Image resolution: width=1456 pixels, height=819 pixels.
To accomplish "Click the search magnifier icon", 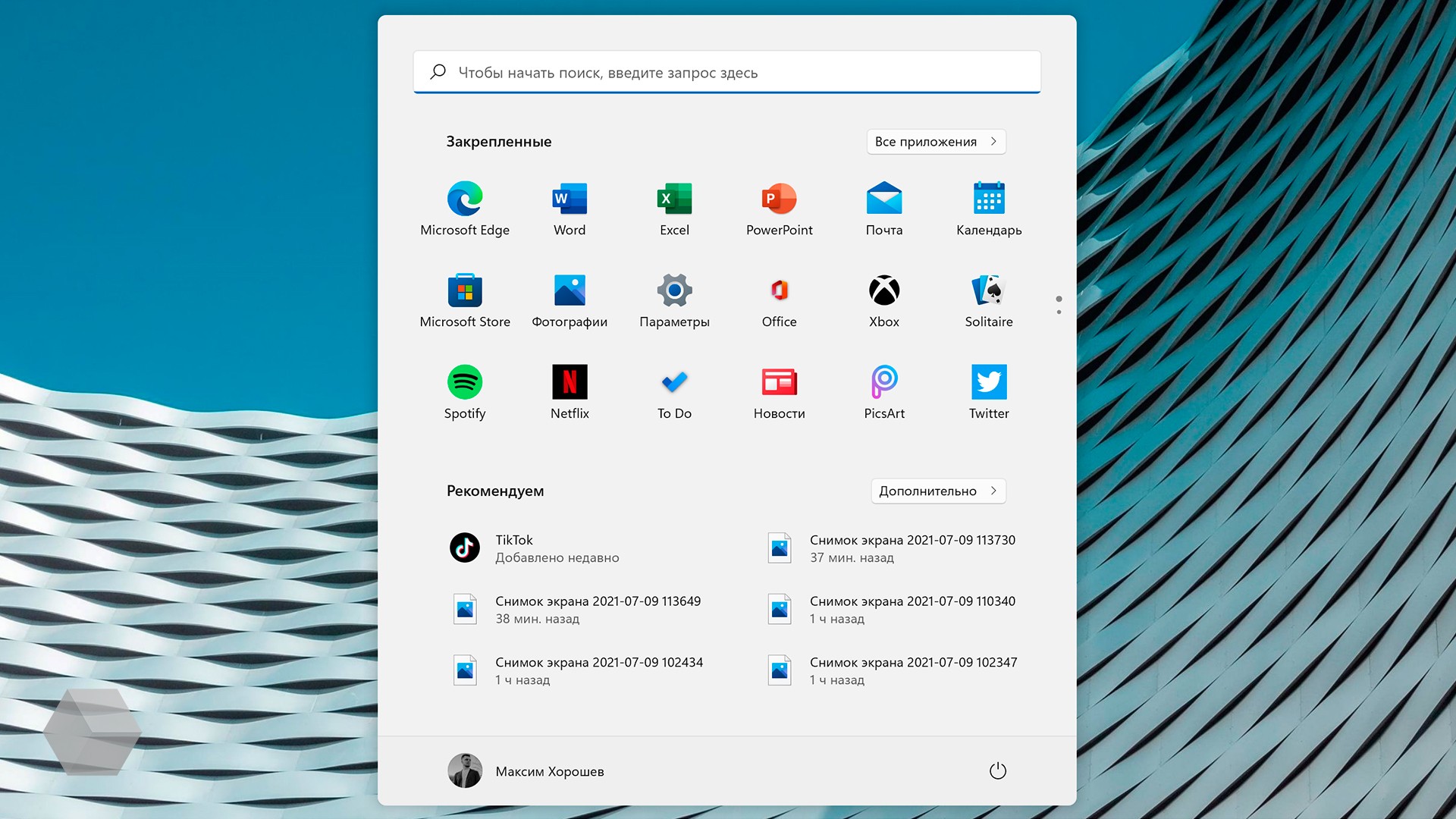I will (x=438, y=72).
